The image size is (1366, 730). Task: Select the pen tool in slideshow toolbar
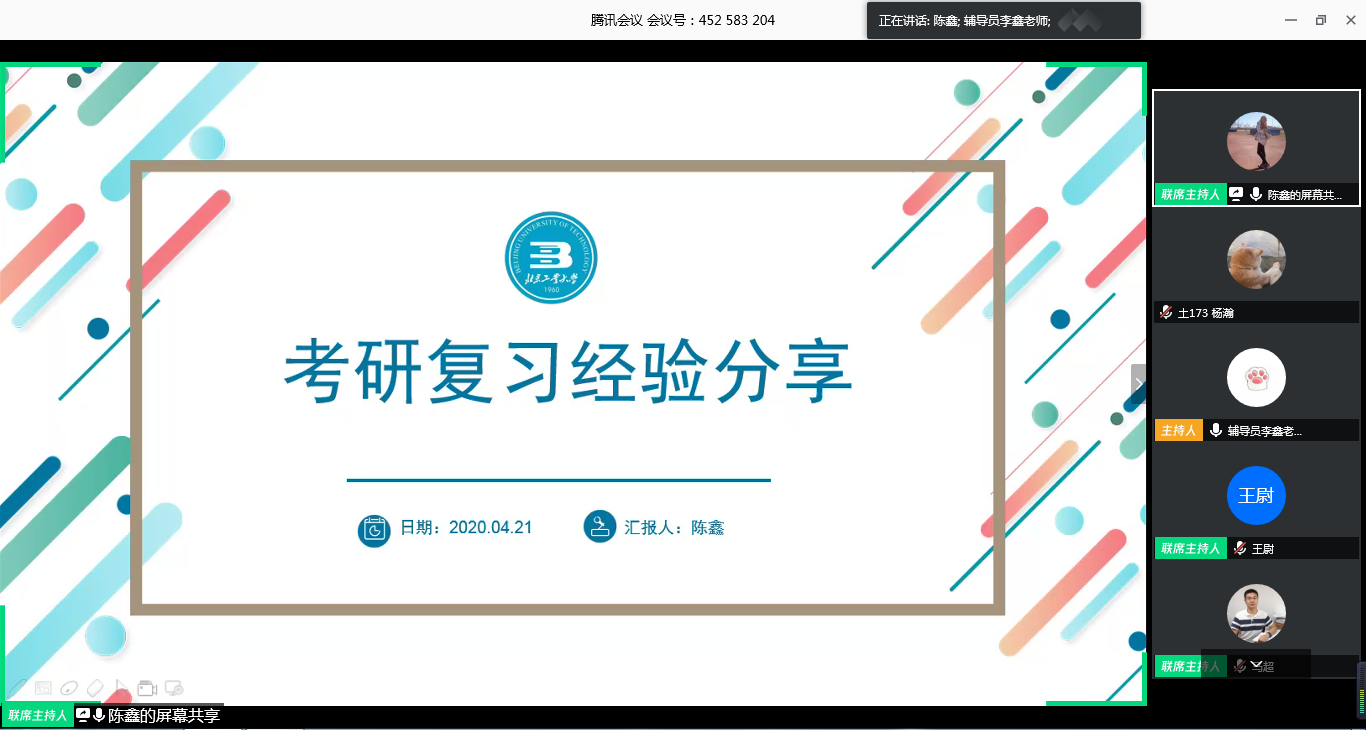(17, 688)
